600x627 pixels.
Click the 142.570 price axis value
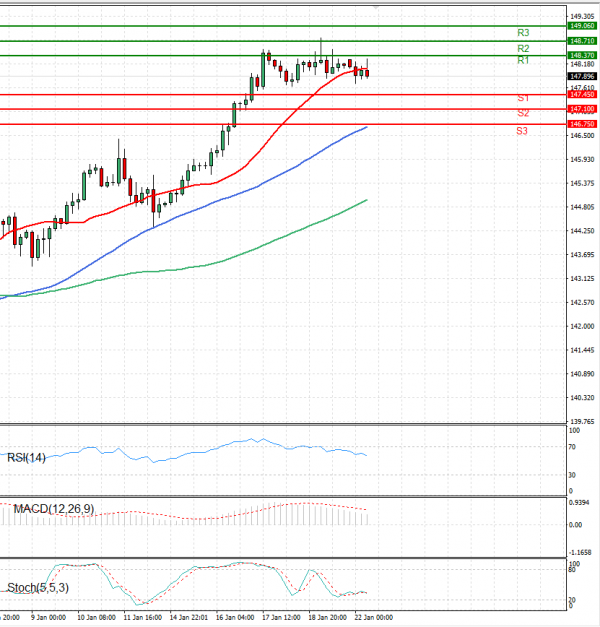[x=582, y=303]
